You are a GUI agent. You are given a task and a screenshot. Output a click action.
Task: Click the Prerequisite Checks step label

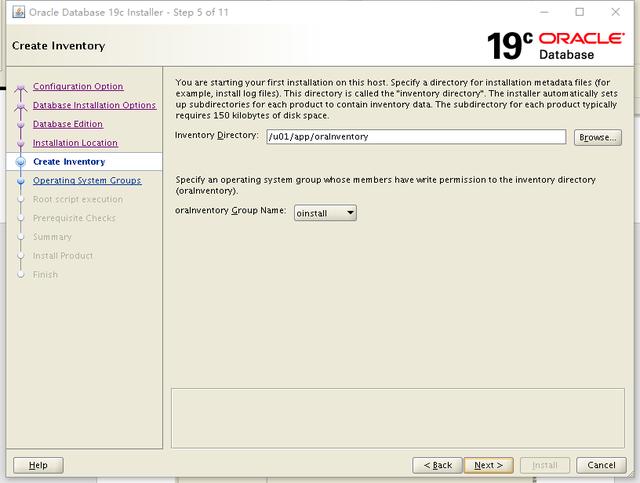74,218
